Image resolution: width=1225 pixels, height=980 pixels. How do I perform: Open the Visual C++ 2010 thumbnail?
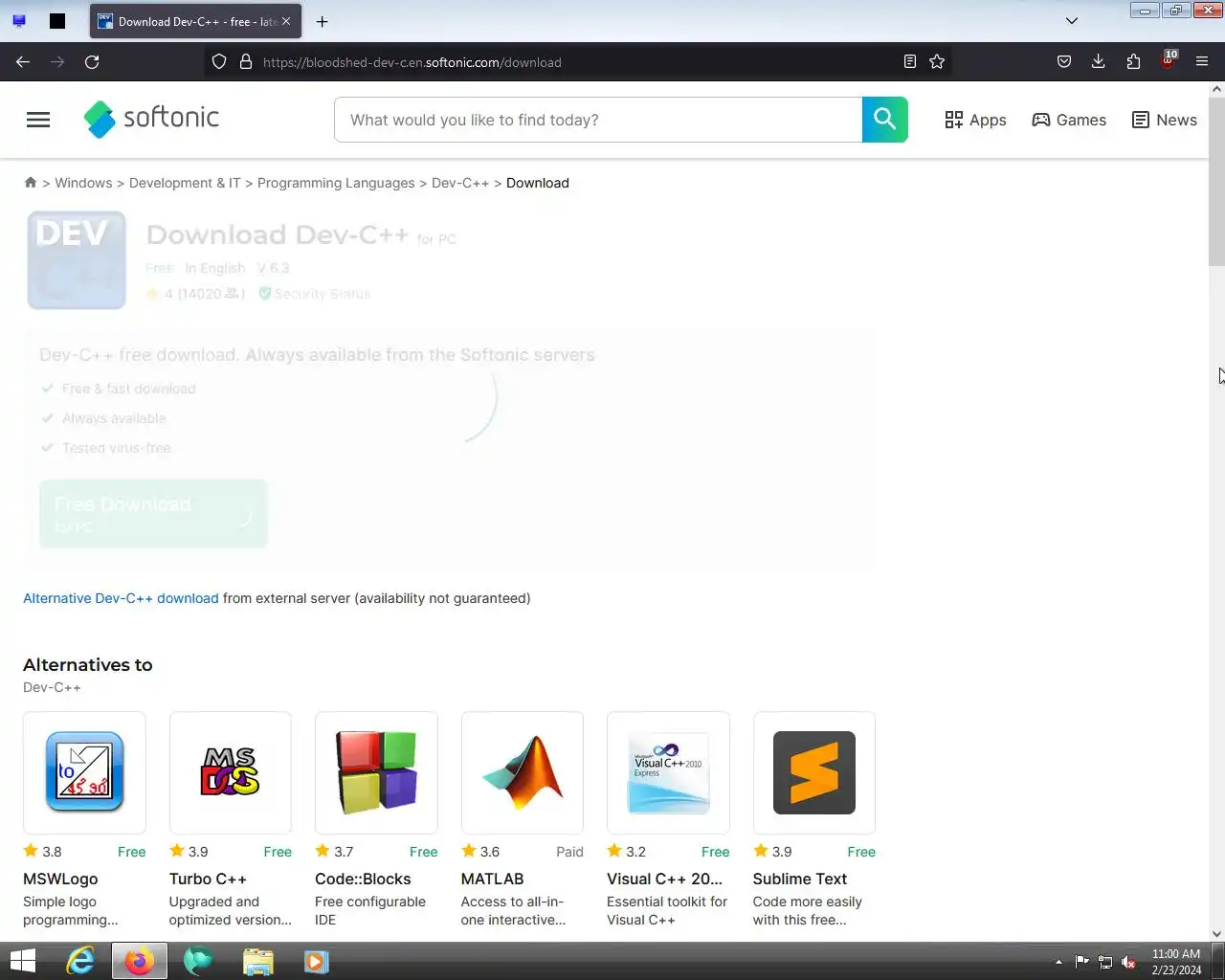[x=668, y=772]
